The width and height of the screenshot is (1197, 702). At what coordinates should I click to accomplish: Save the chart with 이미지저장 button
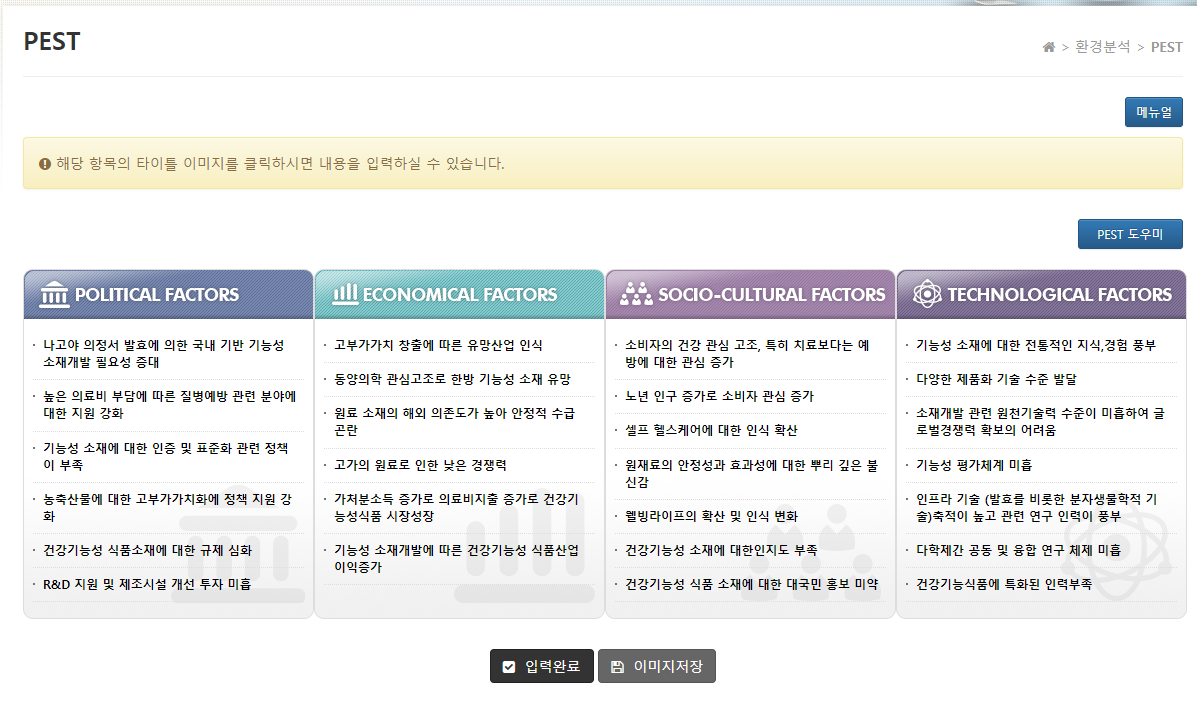pos(657,665)
